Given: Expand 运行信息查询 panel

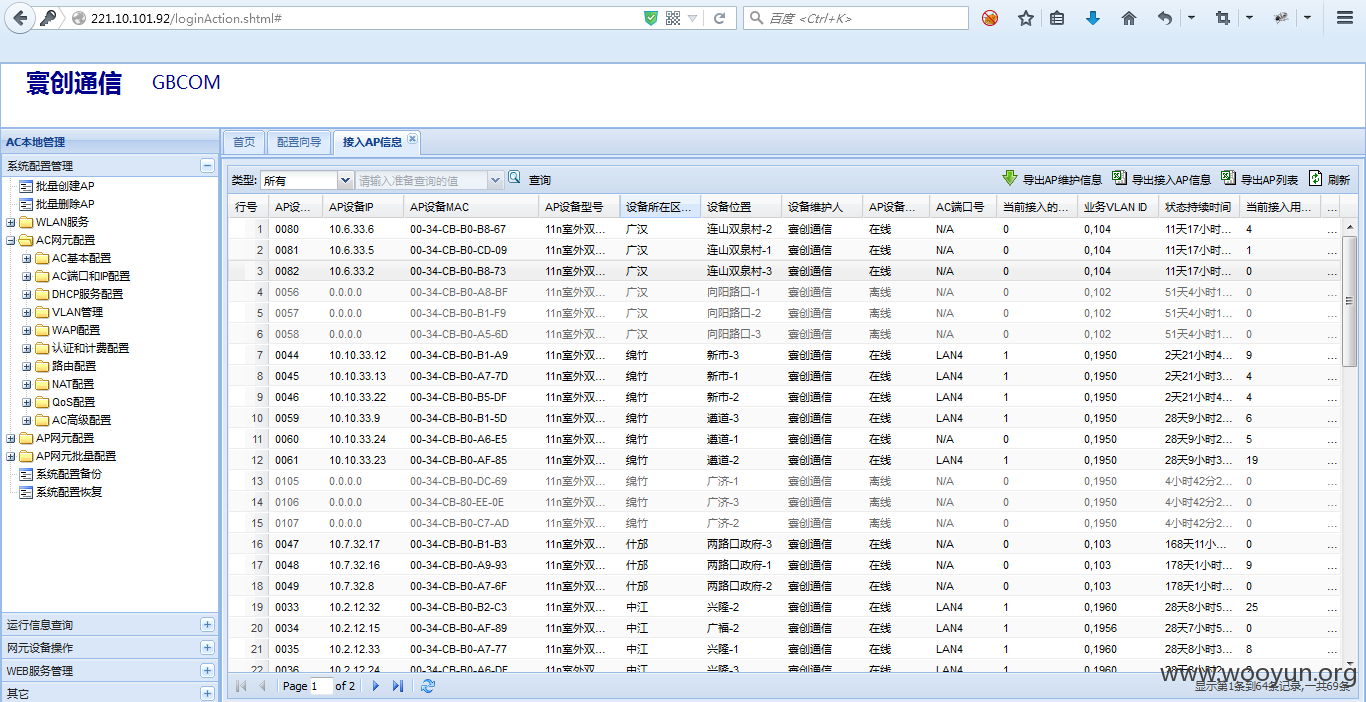Looking at the screenshot, I should [x=207, y=625].
